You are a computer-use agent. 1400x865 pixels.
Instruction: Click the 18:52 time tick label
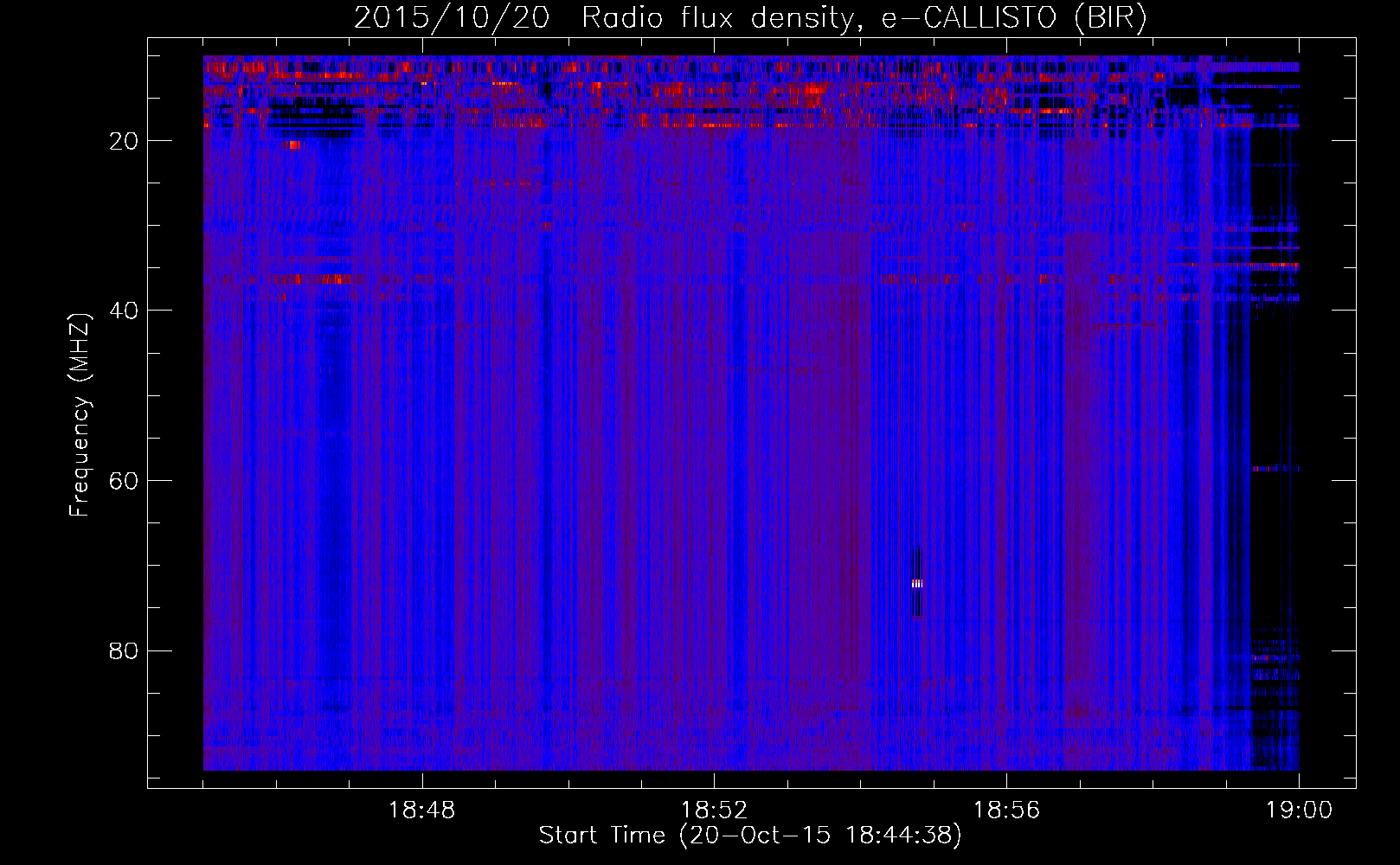coord(715,811)
